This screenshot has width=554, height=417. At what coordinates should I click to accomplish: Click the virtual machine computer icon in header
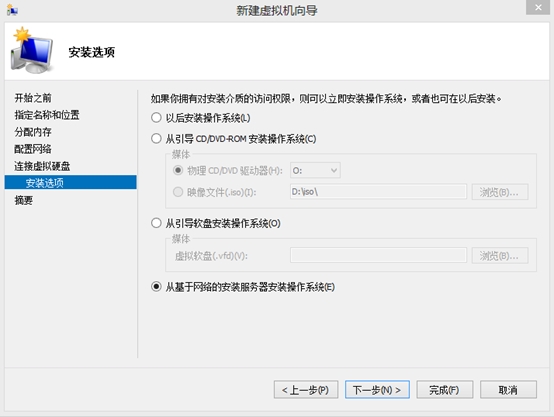coord(33,50)
